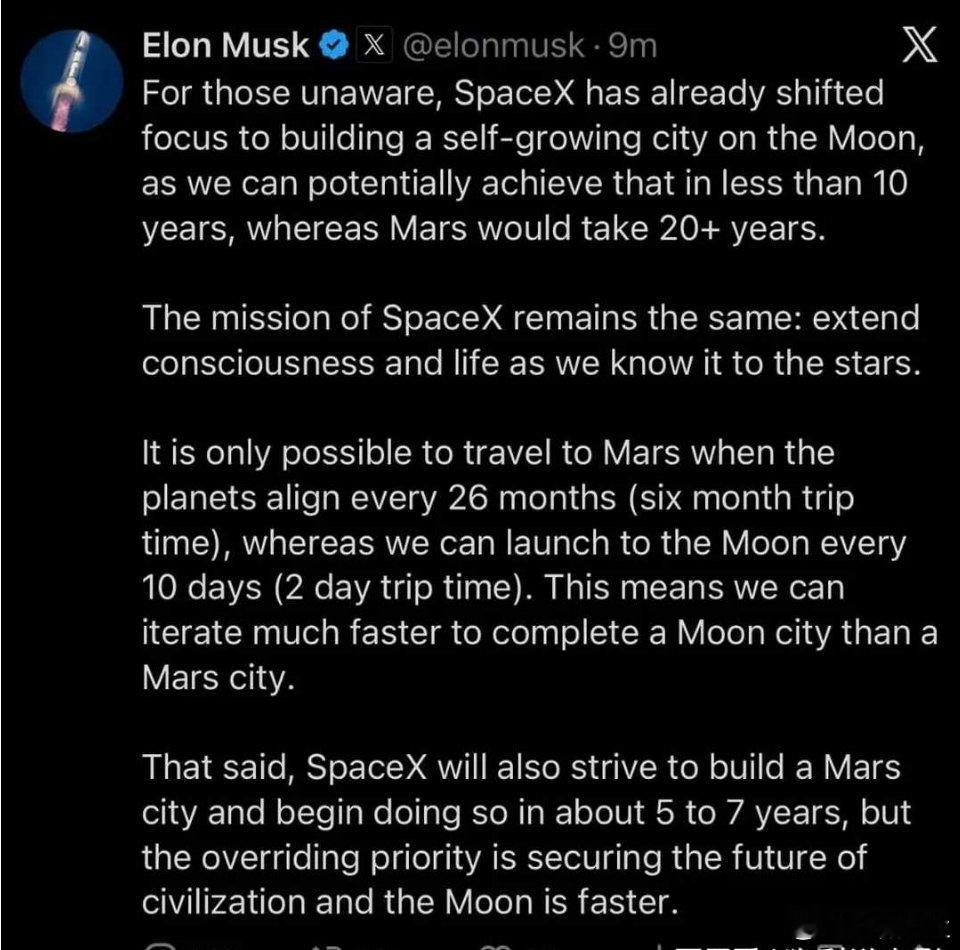Click the 9m post timestamp
The width and height of the screenshot is (960, 950).
(632, 45)
